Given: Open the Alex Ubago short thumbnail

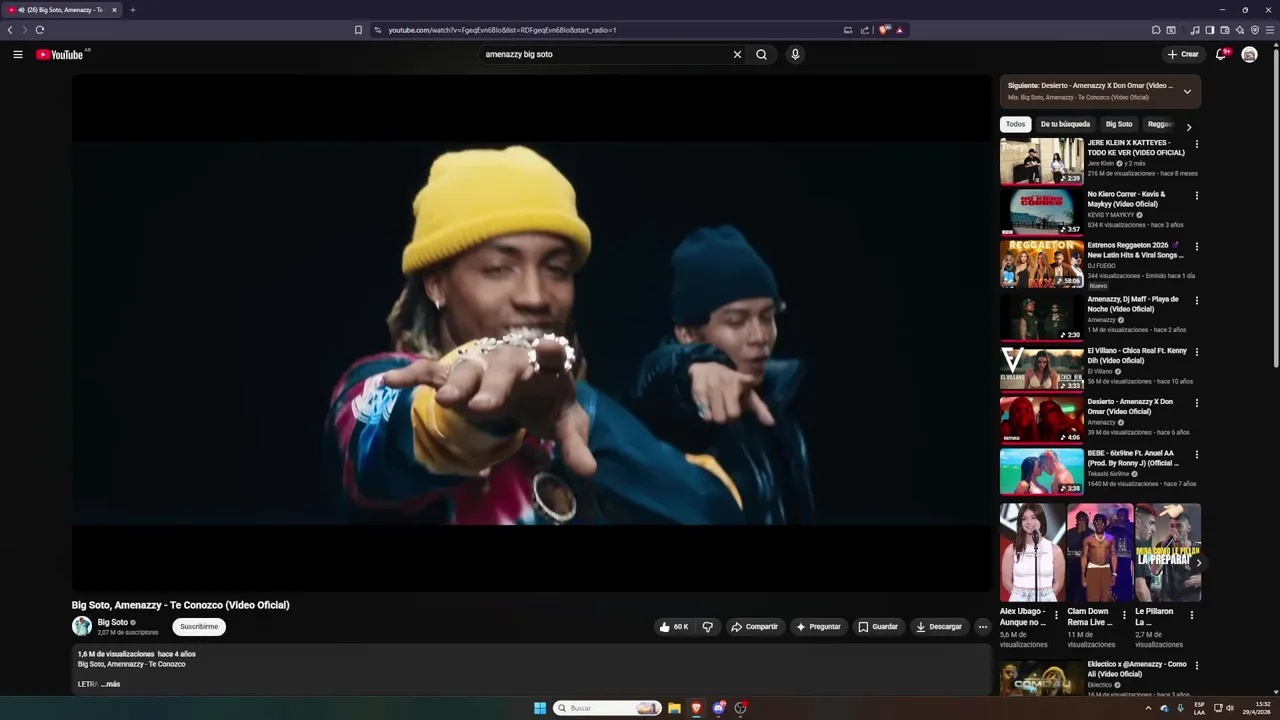Looking at the screenshot, I should click(1032, 552).
